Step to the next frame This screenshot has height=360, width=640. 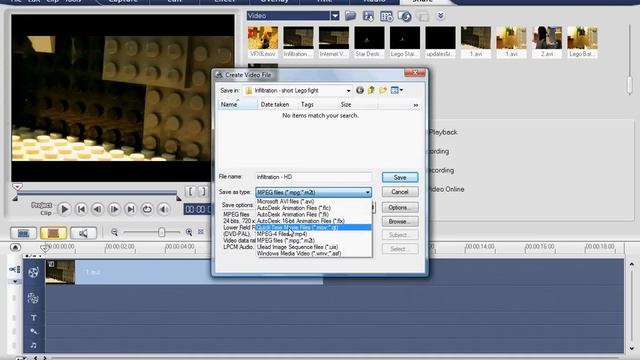(114, 209)
